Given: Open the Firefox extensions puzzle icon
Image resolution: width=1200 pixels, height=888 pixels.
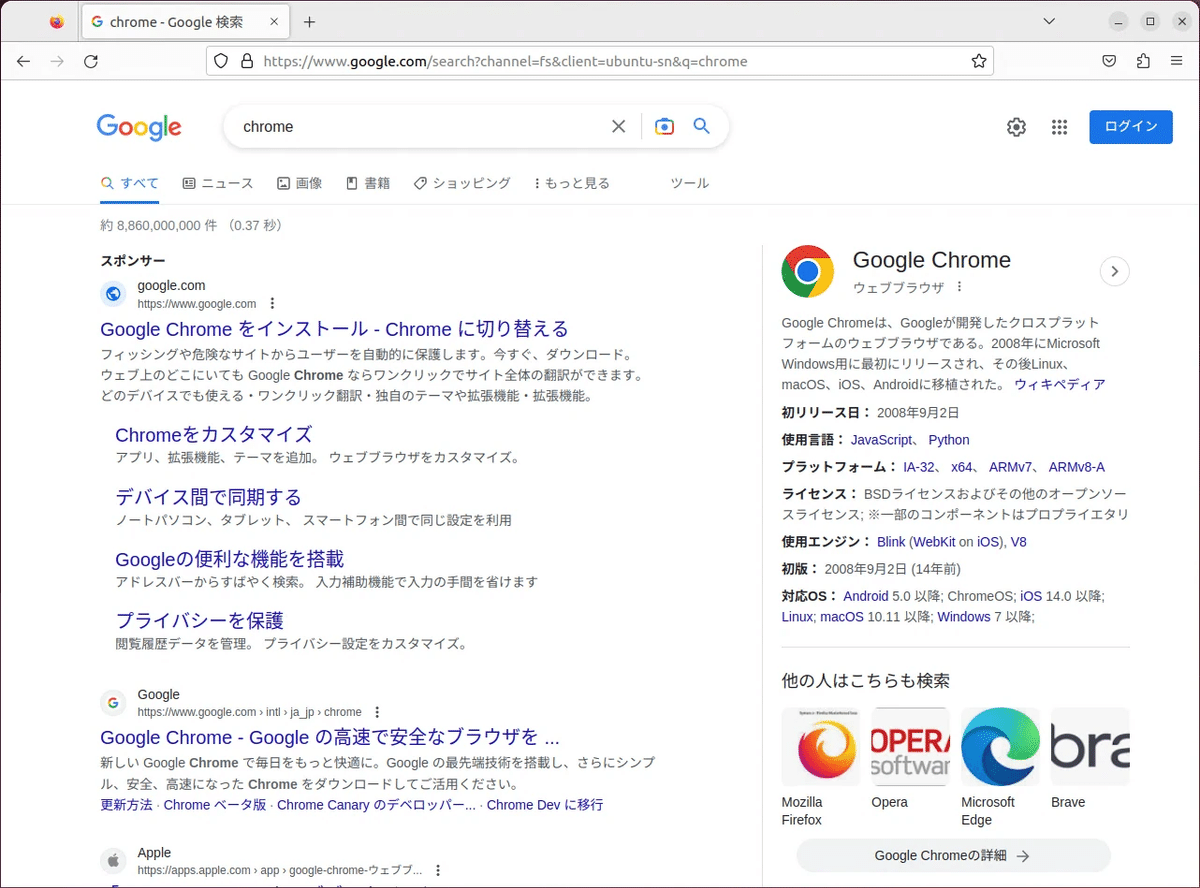Looking at the screenshot, I should click(1143, 61).
